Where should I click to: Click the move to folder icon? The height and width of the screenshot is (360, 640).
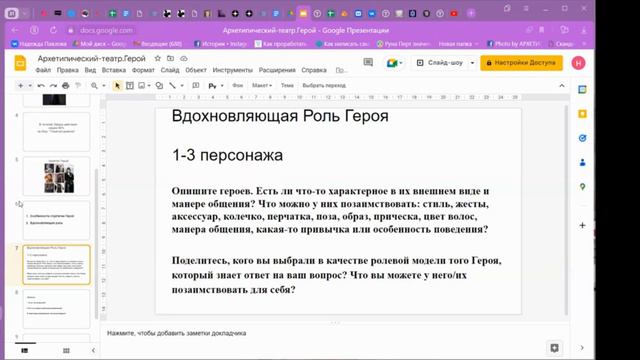[x=170, y=59]
